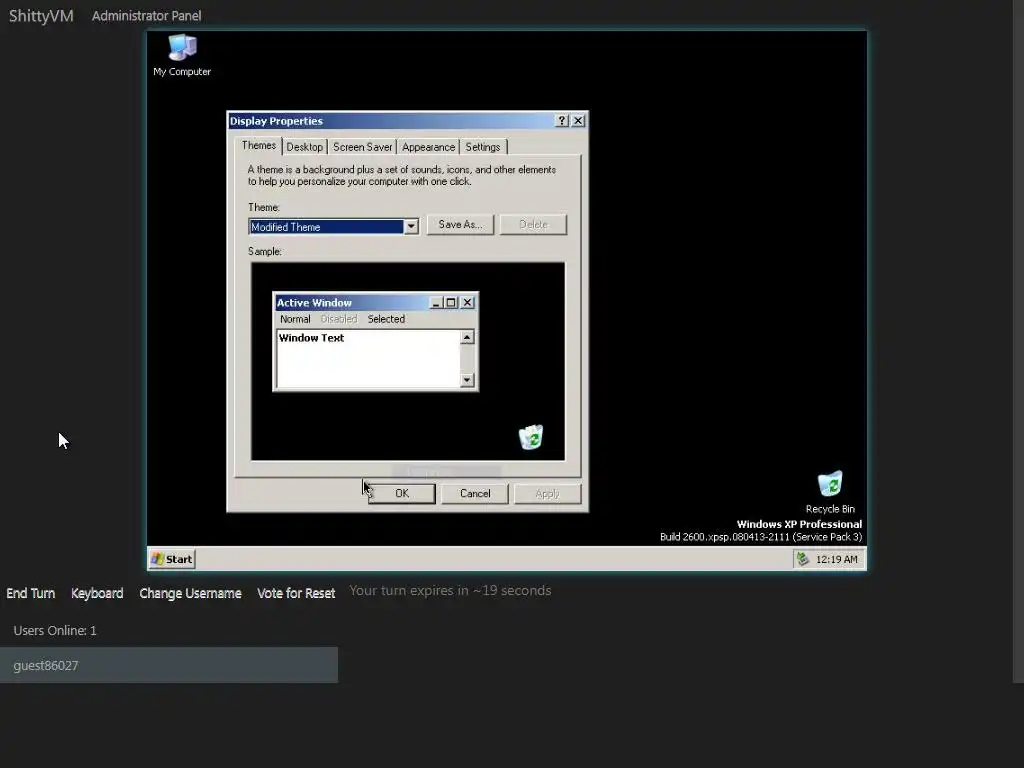Click the Delete theme button
Image resolution: width=1024 pixels, height=768 pixels.
point(534,225)
